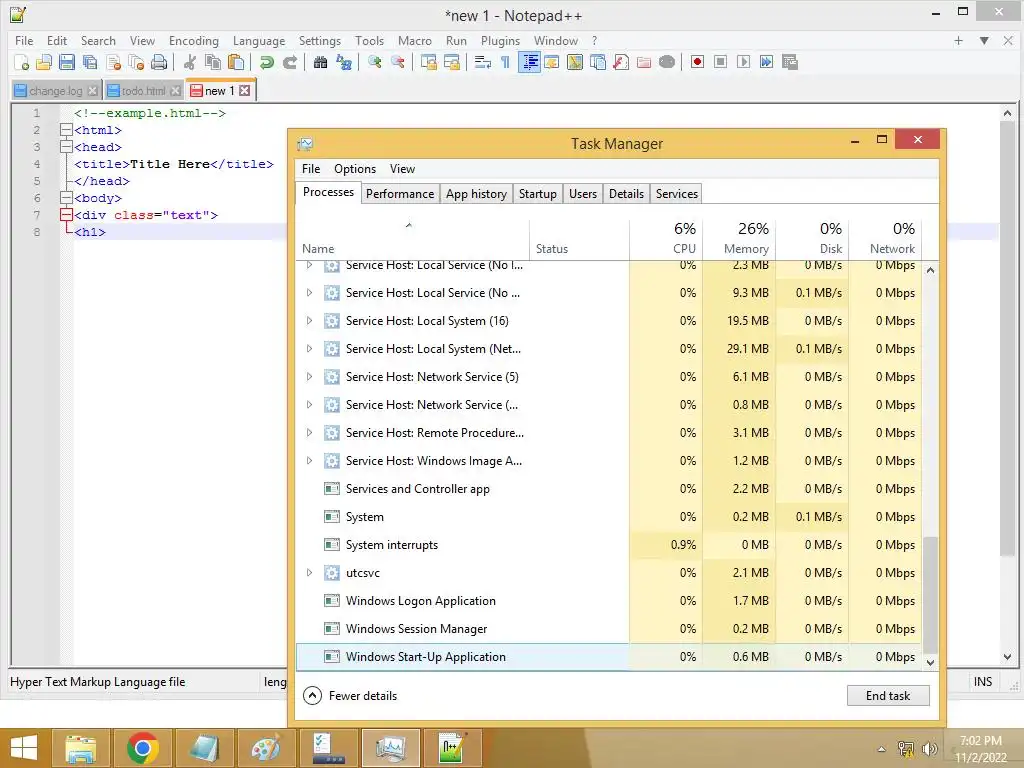Cut selection with the scissors icon
The width and height of the screenshot is (1024, 768).
(x=190, y=62)
